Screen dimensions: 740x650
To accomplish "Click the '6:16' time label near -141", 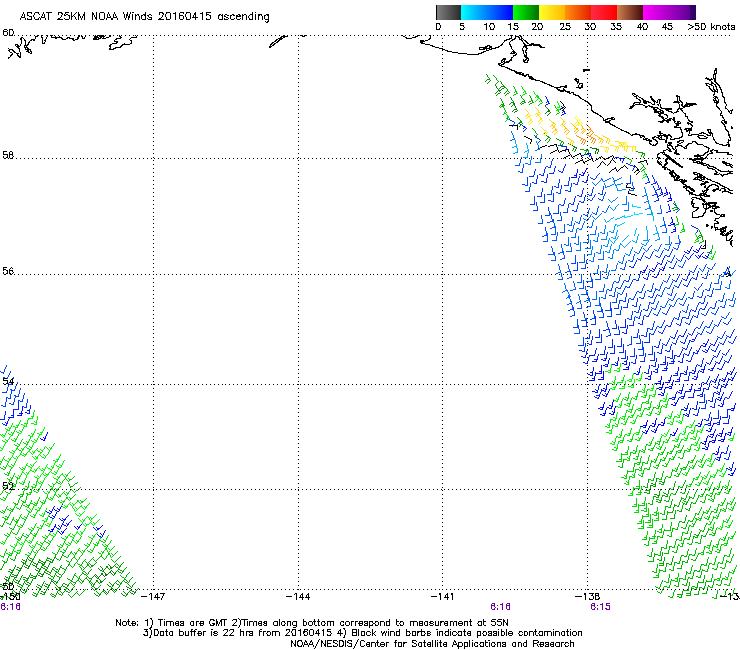I will pos(500,607).
